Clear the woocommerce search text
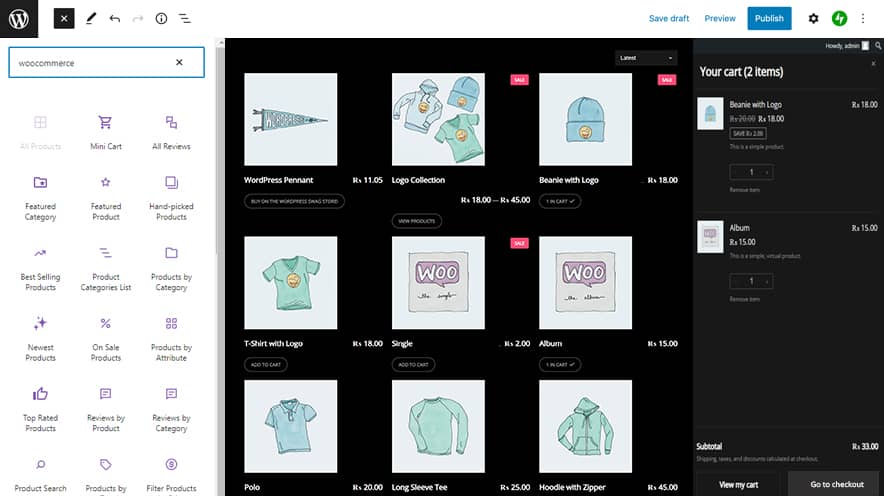The height and width of the screenshot is (496, 884). [179, 63]
